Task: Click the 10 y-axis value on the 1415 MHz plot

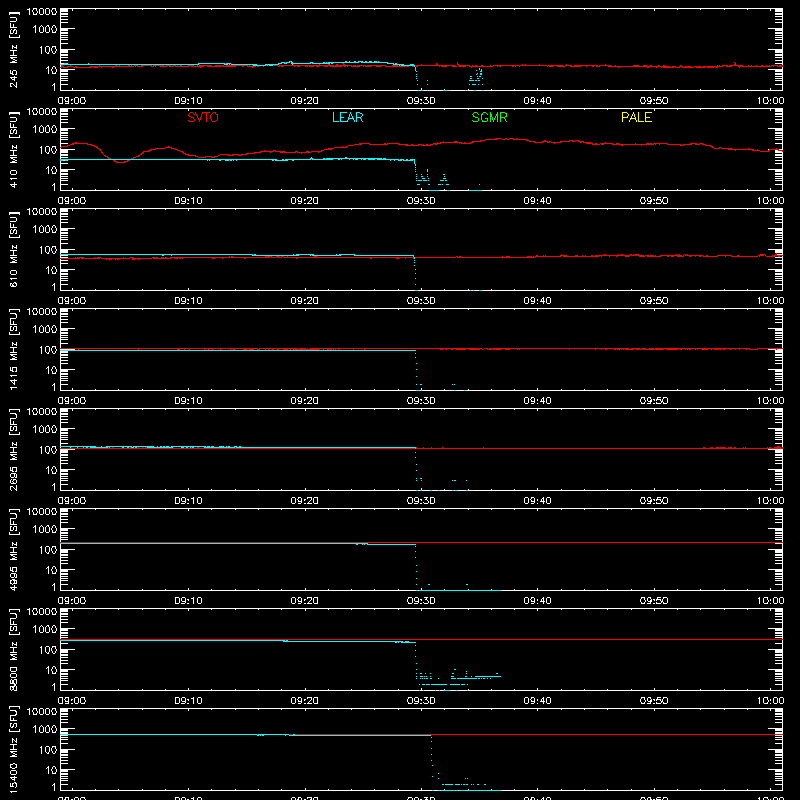Action: pos(51,370)
